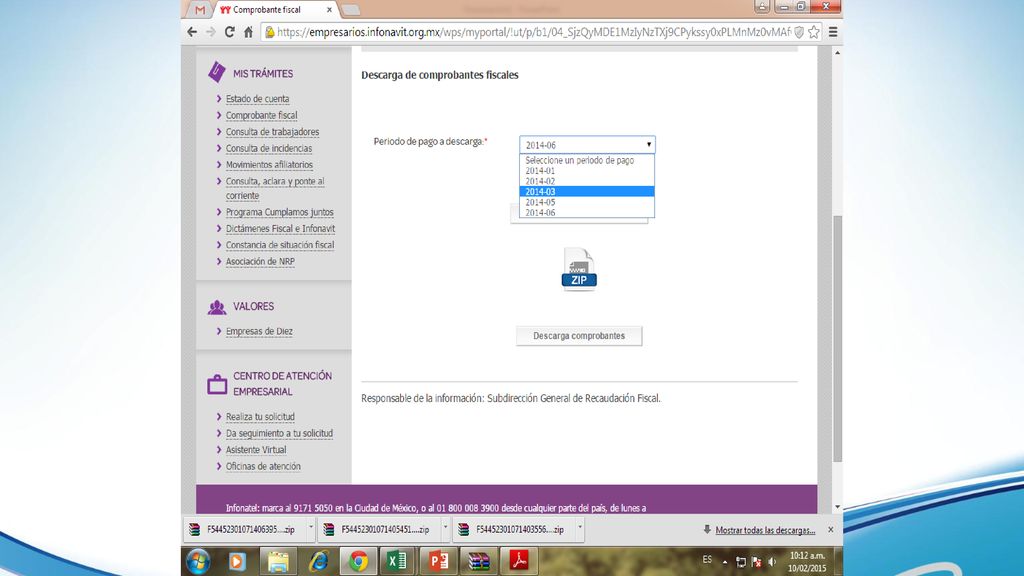Open Empresas de Diez link
This screenshot has width=1024, height=576.
[259, 331]
